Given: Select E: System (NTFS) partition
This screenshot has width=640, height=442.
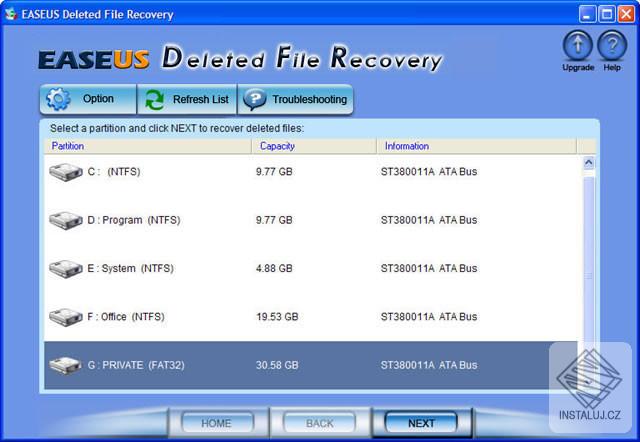Looking at the screenshot, I should coord(311,269).
